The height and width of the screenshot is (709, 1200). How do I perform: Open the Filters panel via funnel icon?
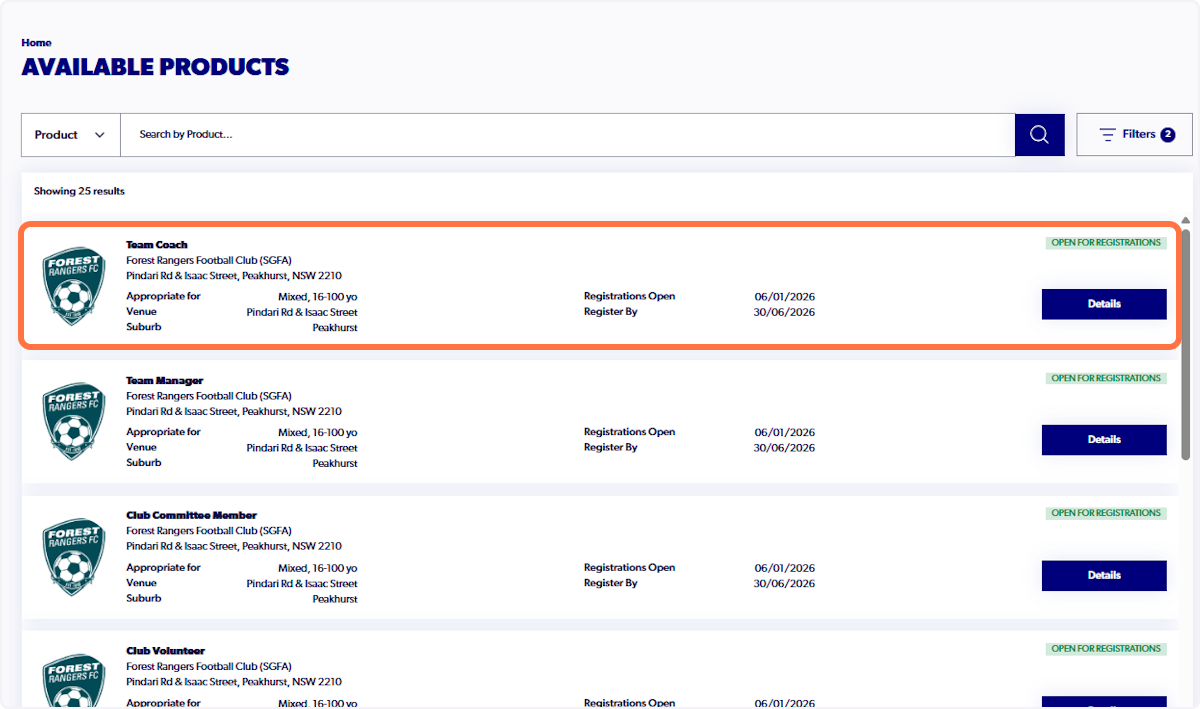(x=1107, y=134)
